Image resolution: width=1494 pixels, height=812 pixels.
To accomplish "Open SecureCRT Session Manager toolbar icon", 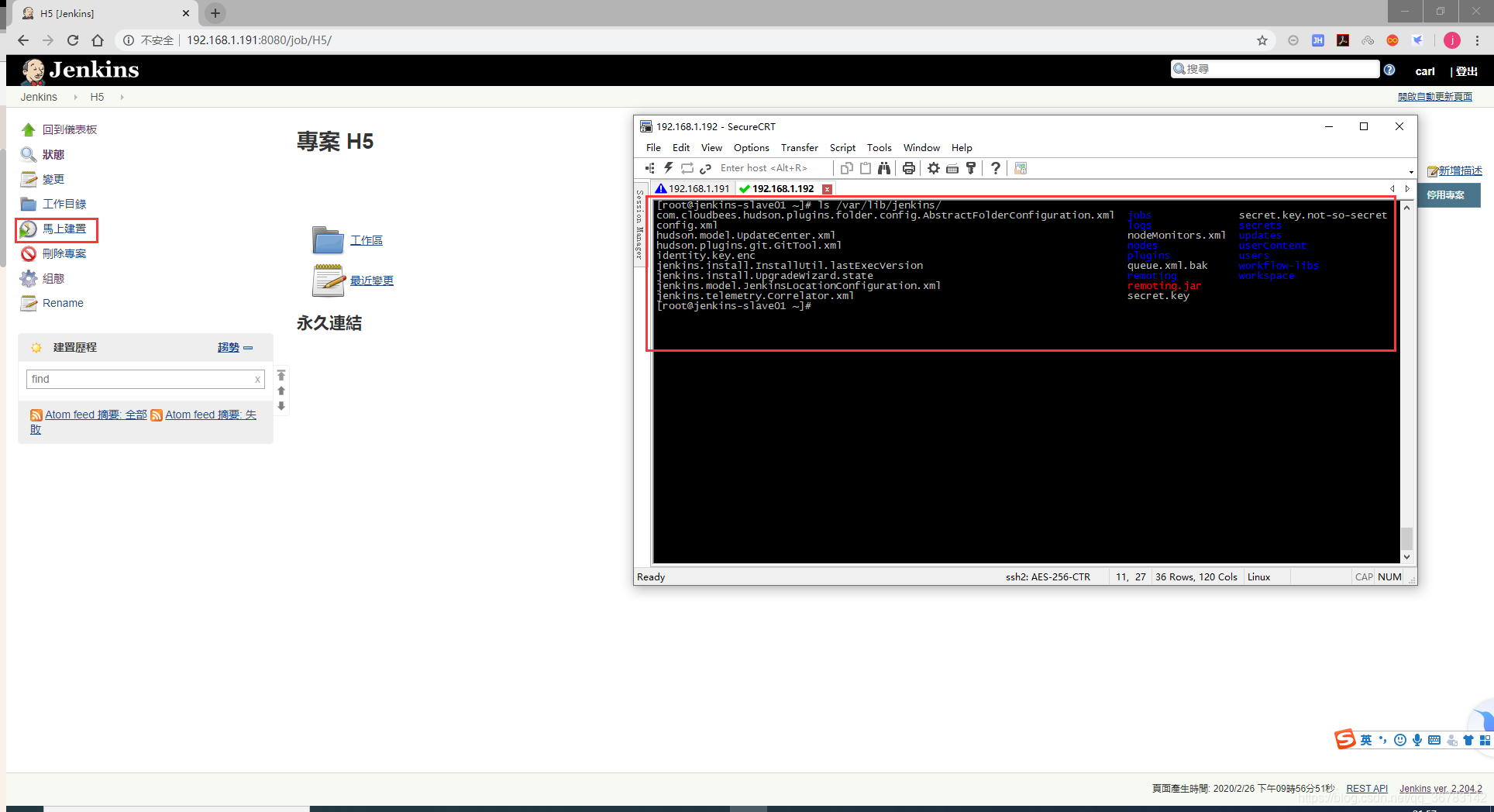I will coord(650,168).
